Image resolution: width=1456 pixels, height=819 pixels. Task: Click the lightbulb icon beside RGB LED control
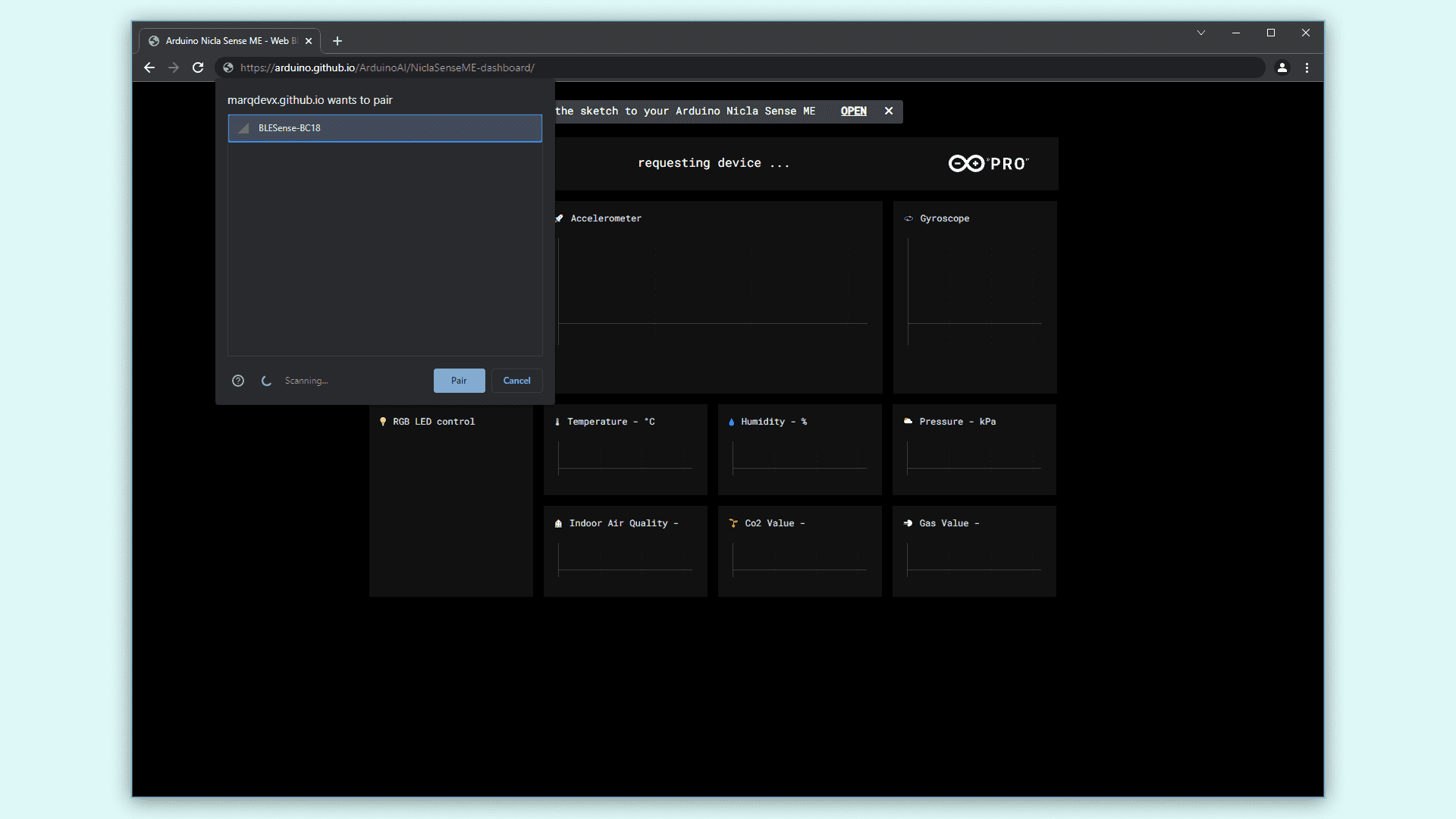pos(383,422)
